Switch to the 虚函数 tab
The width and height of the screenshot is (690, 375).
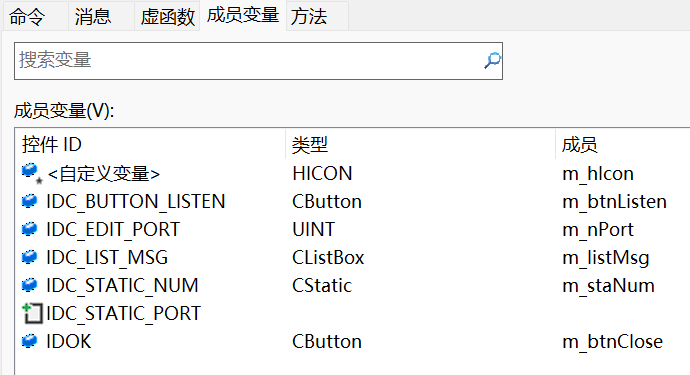point(167,17)
